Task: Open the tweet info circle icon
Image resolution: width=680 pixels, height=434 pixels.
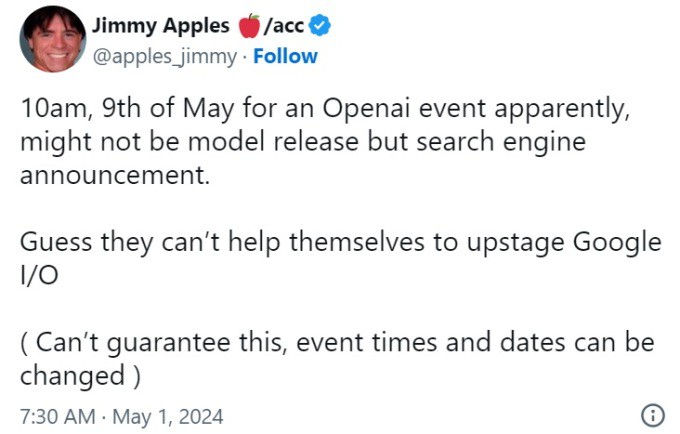Action: (652, 415)
